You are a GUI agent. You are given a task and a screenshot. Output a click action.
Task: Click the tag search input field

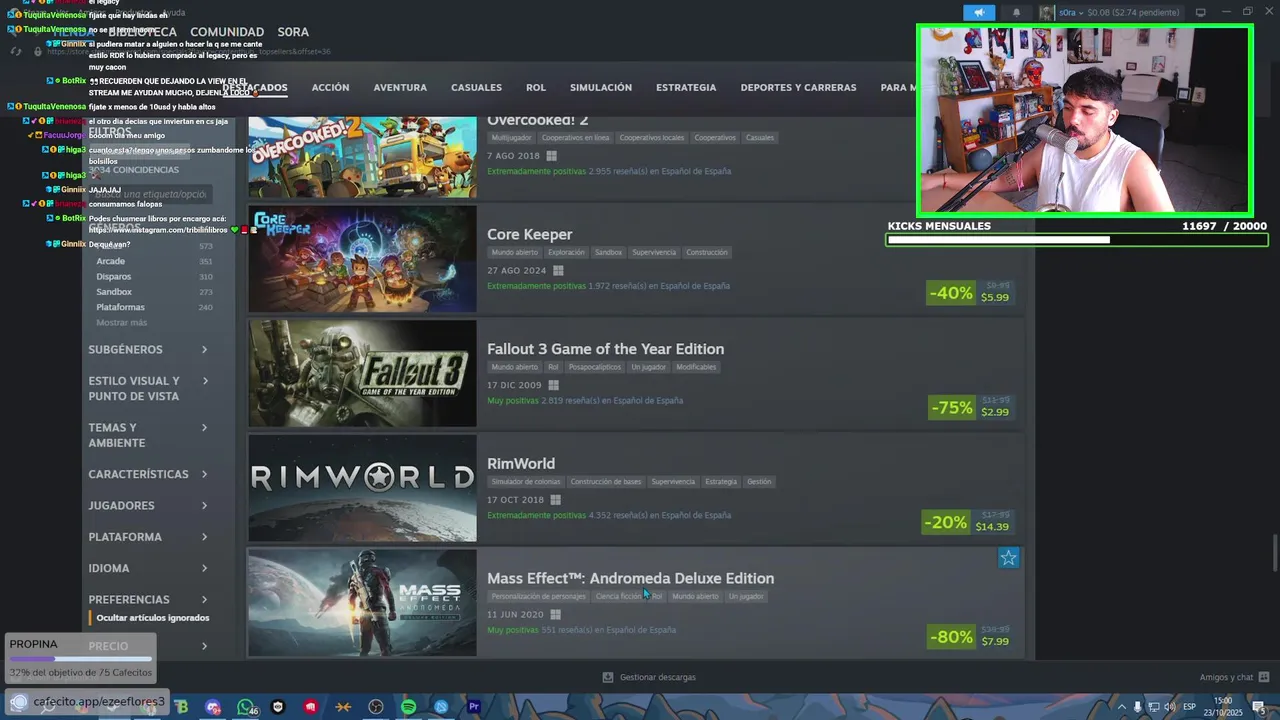point(149,194)
